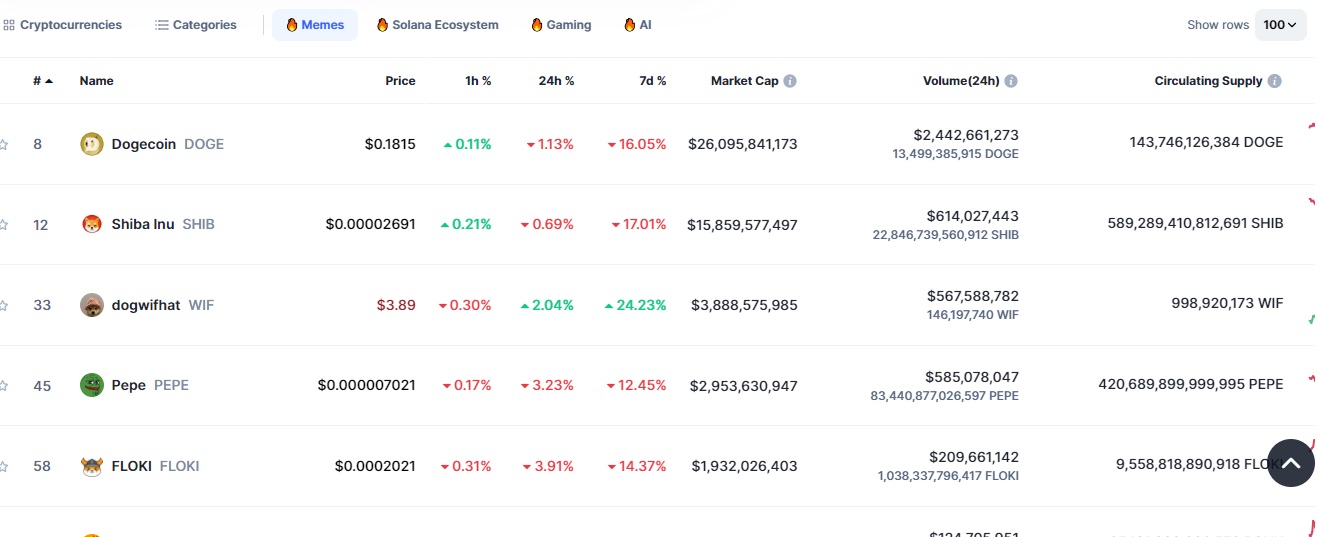1317x537 pixels.
Task: Click Shiba Inu 7d change 17.01%
Action: tap(639, 224)
